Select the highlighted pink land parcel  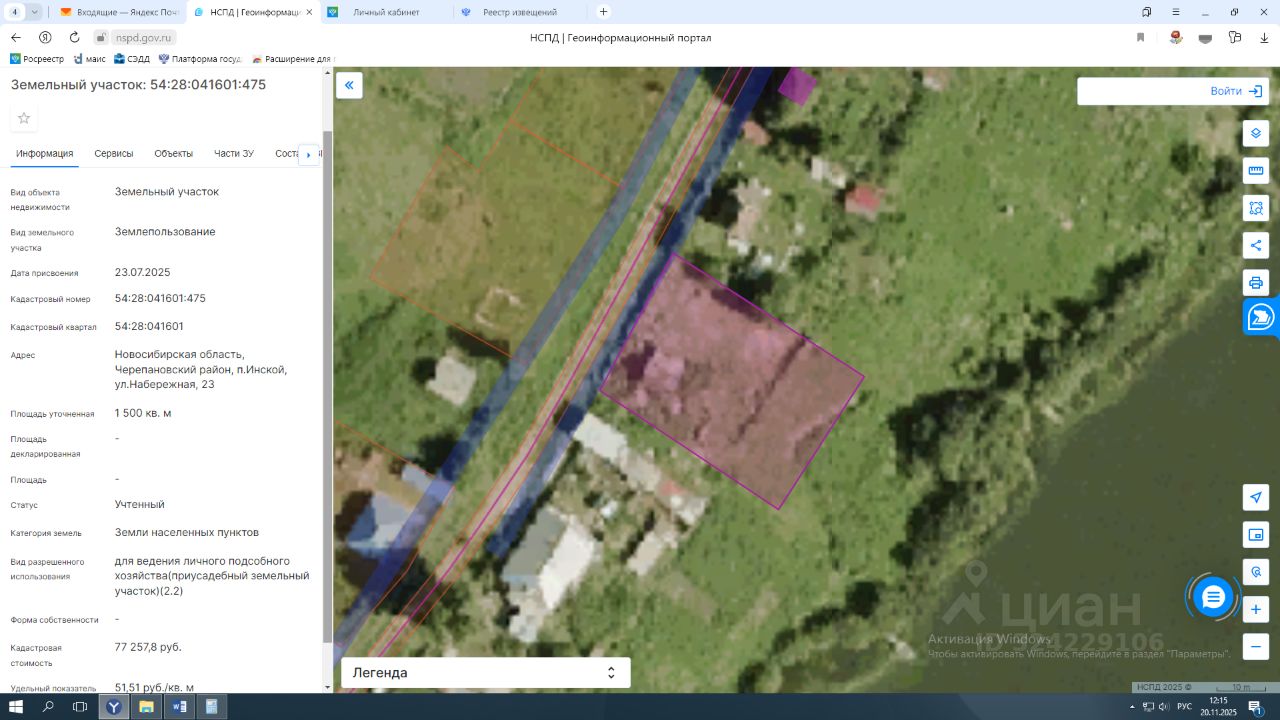733,380
